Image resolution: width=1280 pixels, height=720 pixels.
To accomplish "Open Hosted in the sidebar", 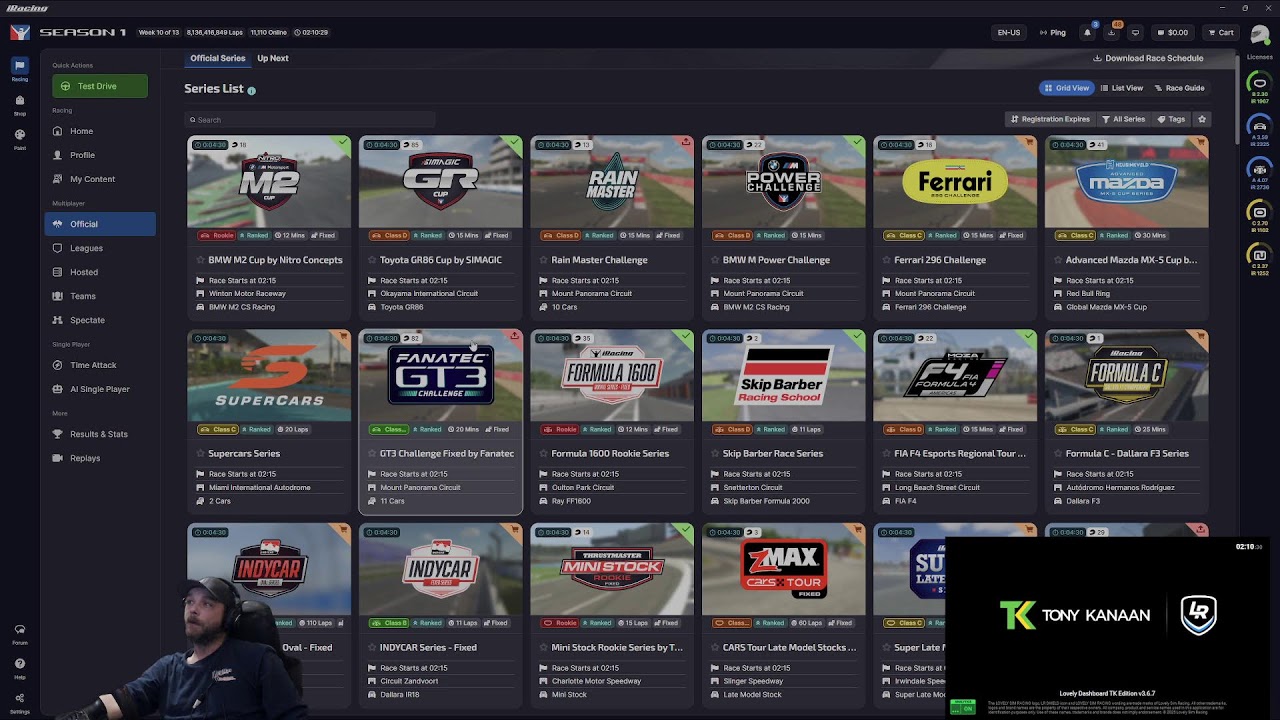I will [100, 272].
